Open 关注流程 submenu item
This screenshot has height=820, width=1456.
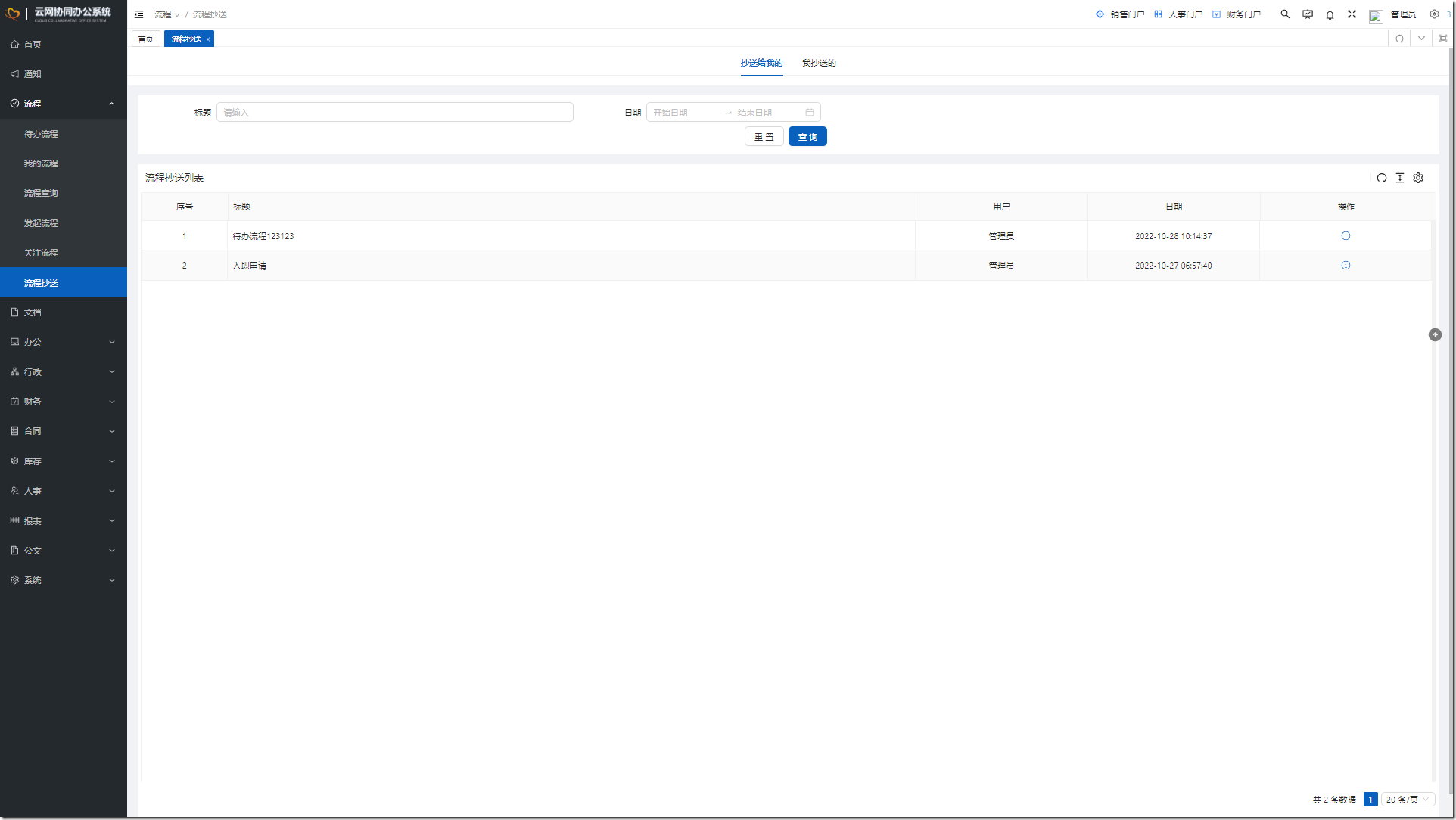[64, 253]
